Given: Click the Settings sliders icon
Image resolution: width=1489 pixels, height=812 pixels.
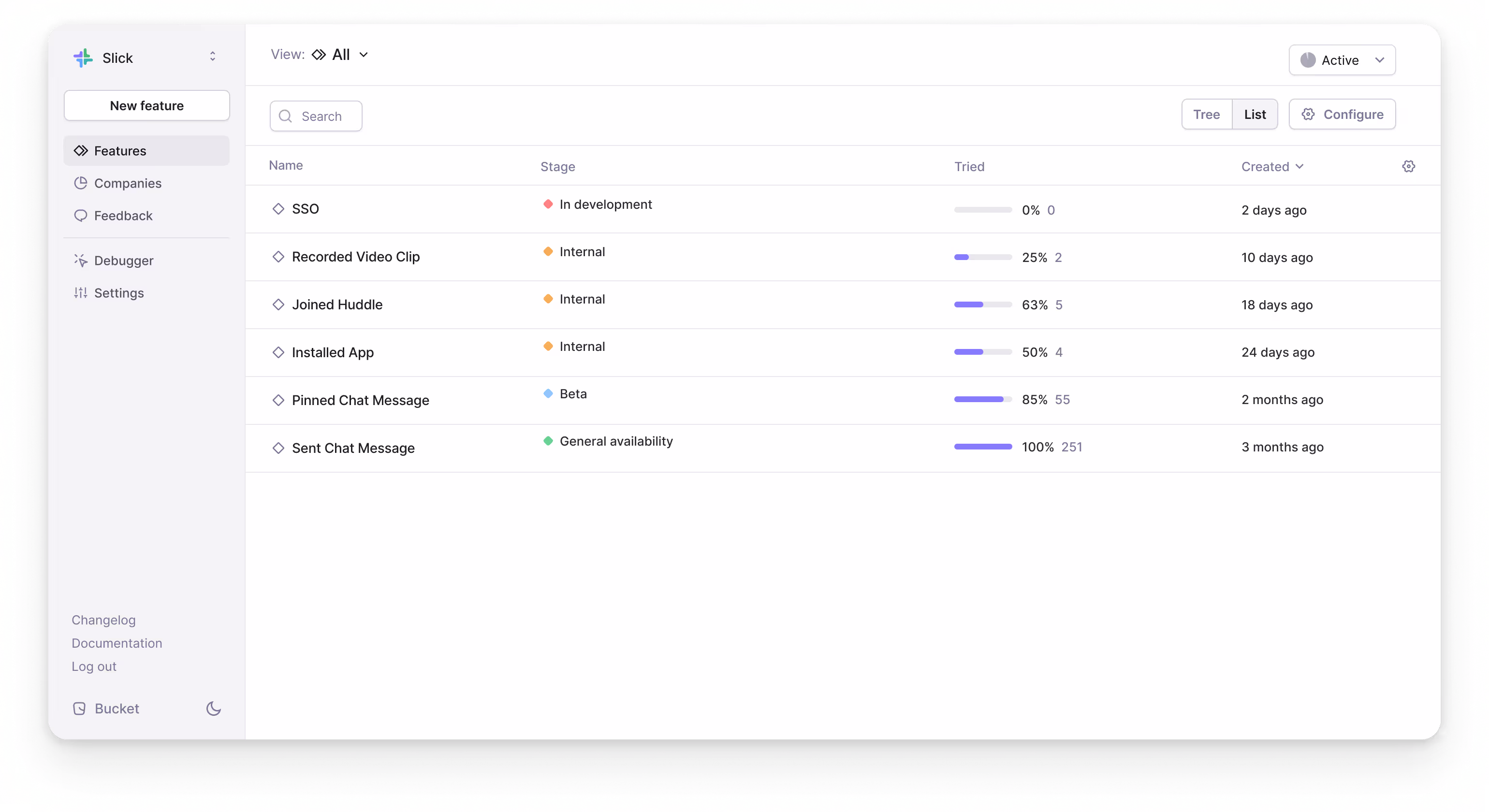Looking at the screenshot, I should 80,293.
